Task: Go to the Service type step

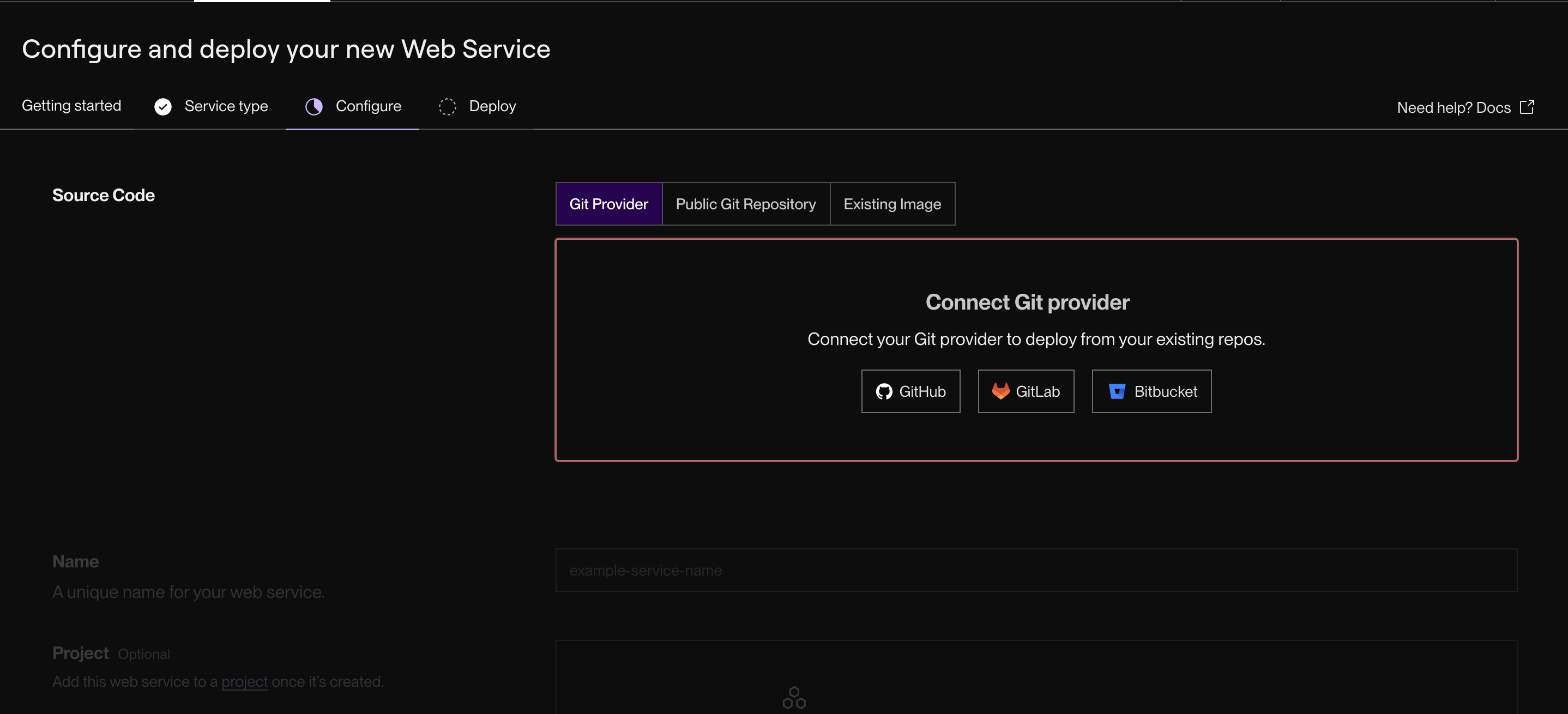Action: (226, 106)
